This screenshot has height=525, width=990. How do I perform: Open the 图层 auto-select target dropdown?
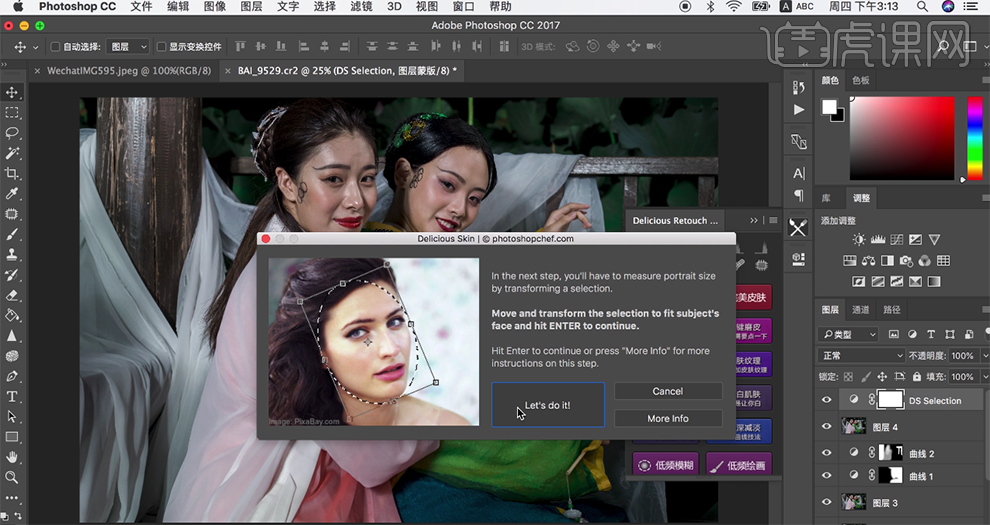pos(128,47)
